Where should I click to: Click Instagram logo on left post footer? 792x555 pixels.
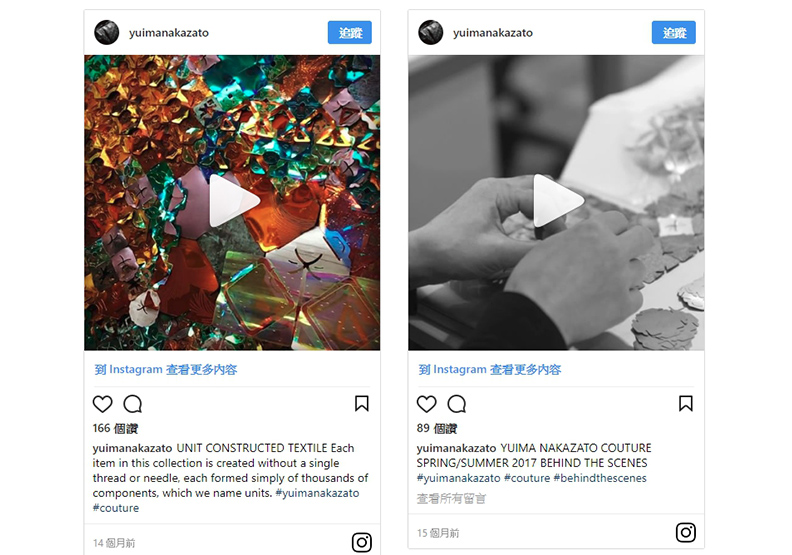(x=362, y=542)
